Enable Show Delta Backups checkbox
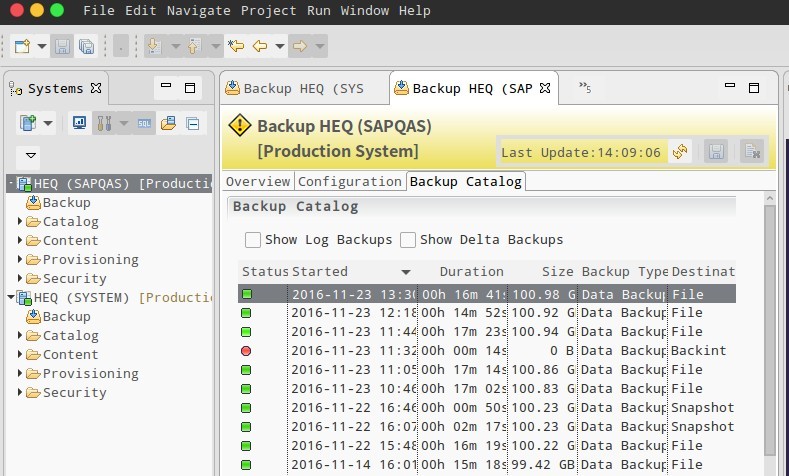The width and height of the screenshot is (789, 476). [408, 240]
